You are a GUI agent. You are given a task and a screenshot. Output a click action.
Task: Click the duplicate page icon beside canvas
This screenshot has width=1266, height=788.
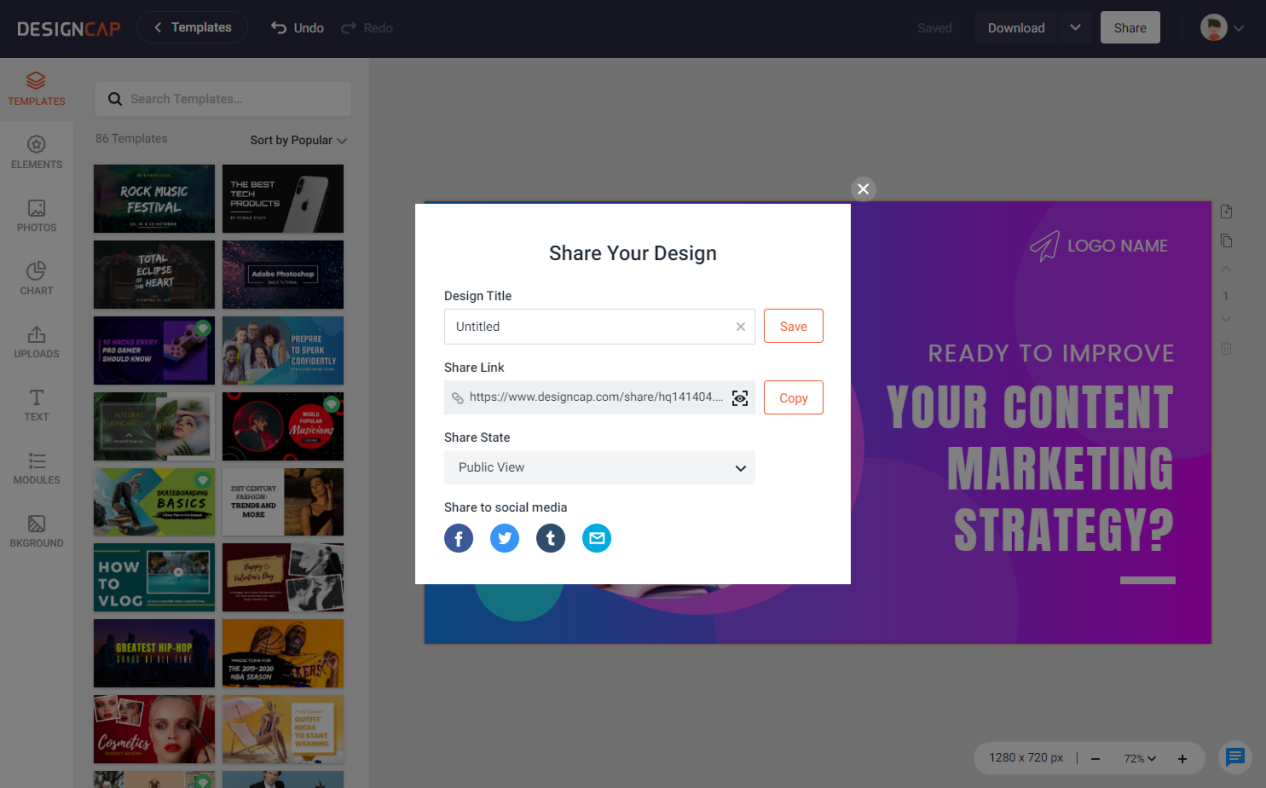point(1227,241)
